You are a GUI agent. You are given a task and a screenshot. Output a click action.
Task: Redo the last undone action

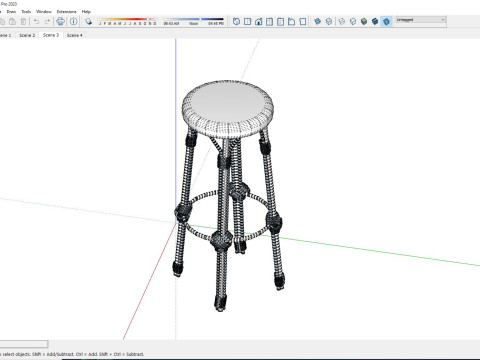coord(47,22)
